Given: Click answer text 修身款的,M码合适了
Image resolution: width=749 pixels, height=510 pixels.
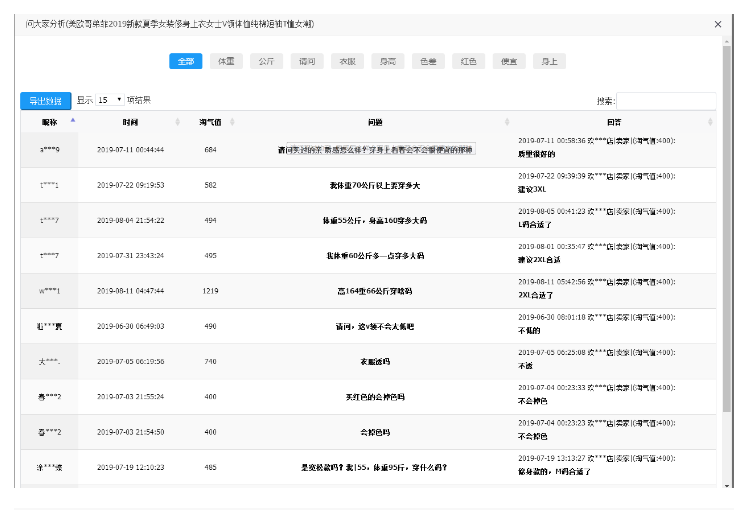Looking at the screenshot, I should (x=555, y=472).
